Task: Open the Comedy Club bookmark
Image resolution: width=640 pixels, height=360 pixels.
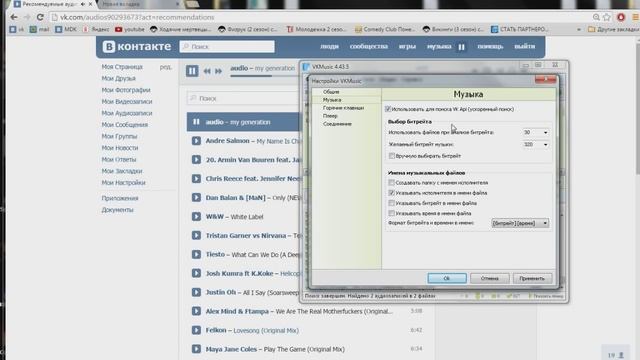Action: tap(384, 29)
